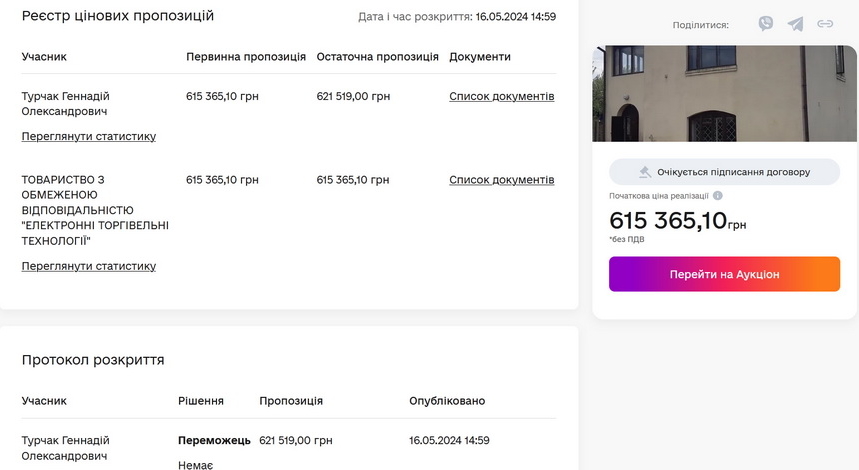Click the 'Реєстр цінових пропозицій' heading
Screen dimensions: 859x470
click(x=118, y=16)
